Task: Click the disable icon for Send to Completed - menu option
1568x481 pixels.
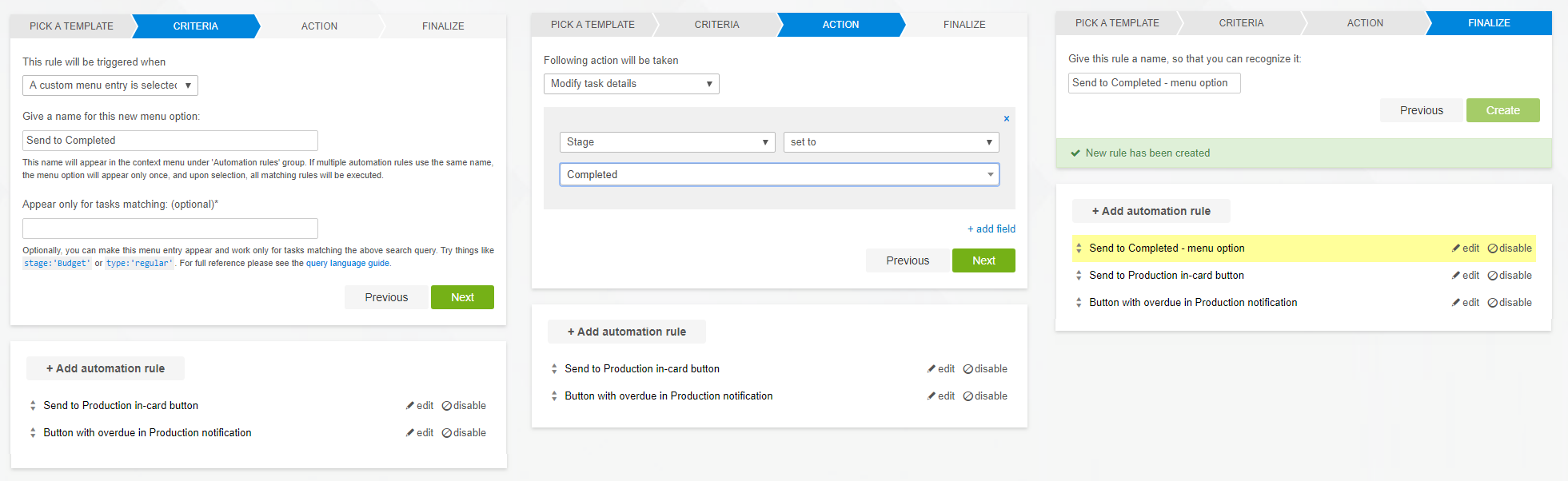Action: click(1492, 248)
